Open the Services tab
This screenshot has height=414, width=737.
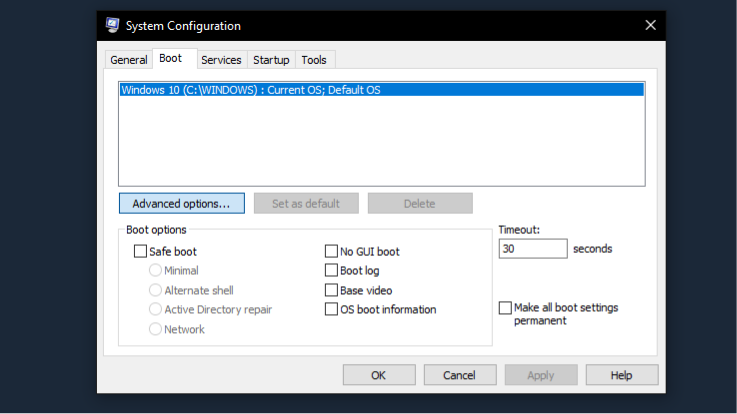tap(221, 60)
